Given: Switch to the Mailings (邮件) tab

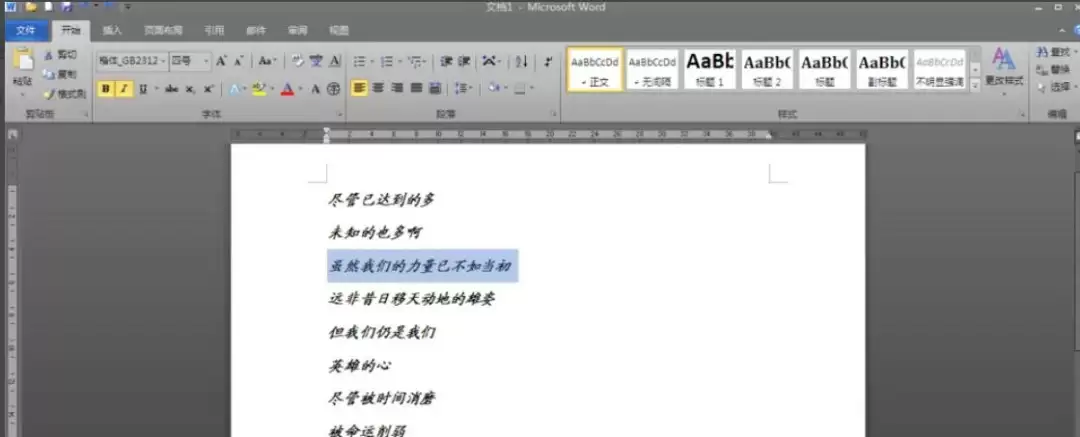Looking at the screenshot, I should pos(256,30).
